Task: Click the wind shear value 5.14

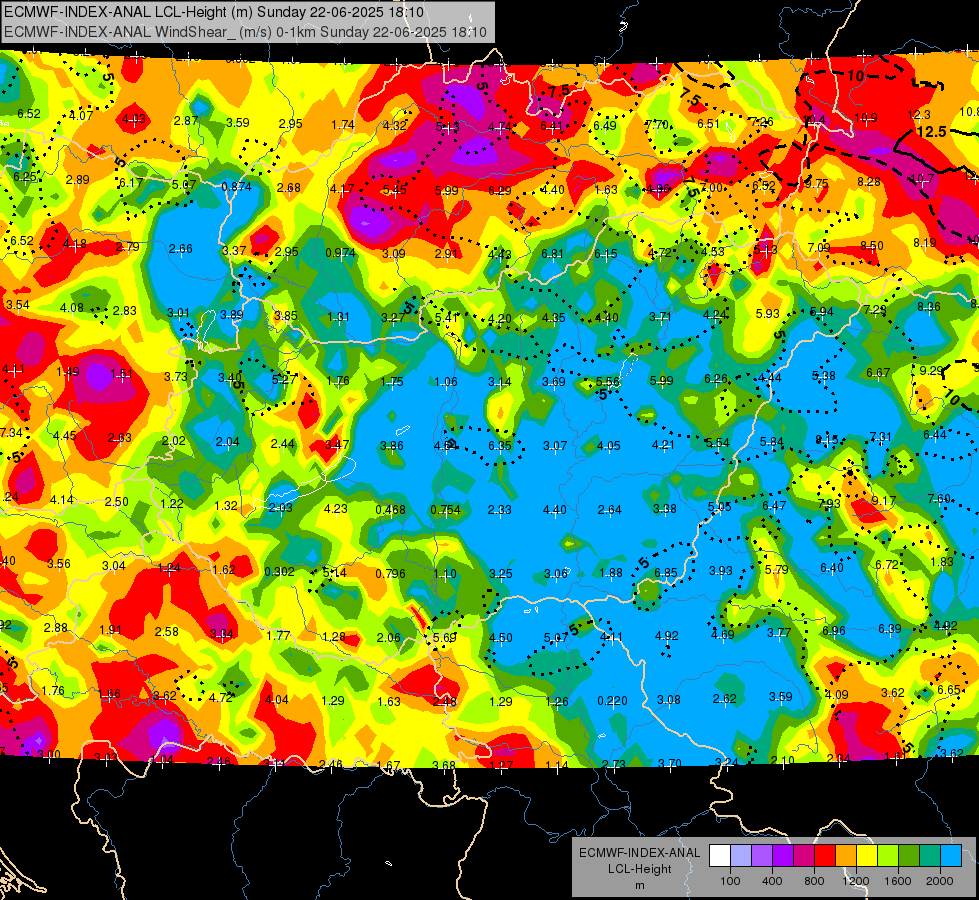Action: (334, 571)
